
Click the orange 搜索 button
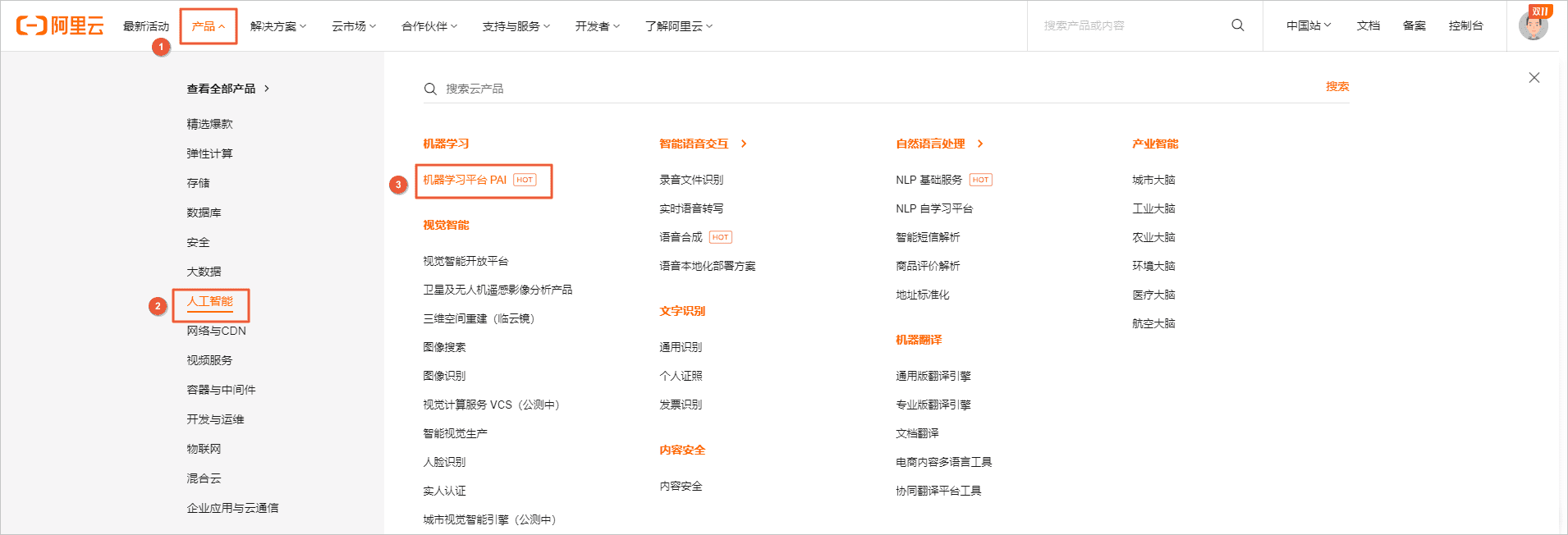coord(1336,87)
